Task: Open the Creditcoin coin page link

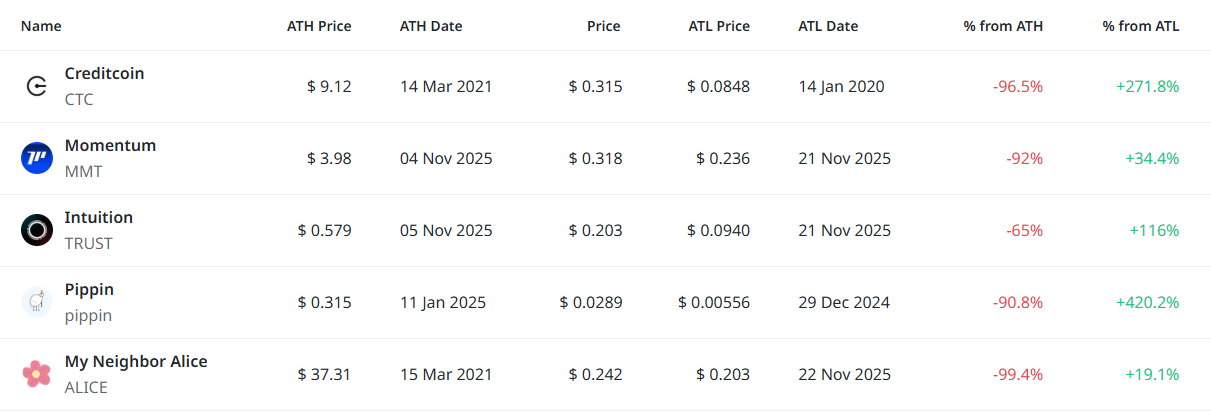Action: (104, 74)
